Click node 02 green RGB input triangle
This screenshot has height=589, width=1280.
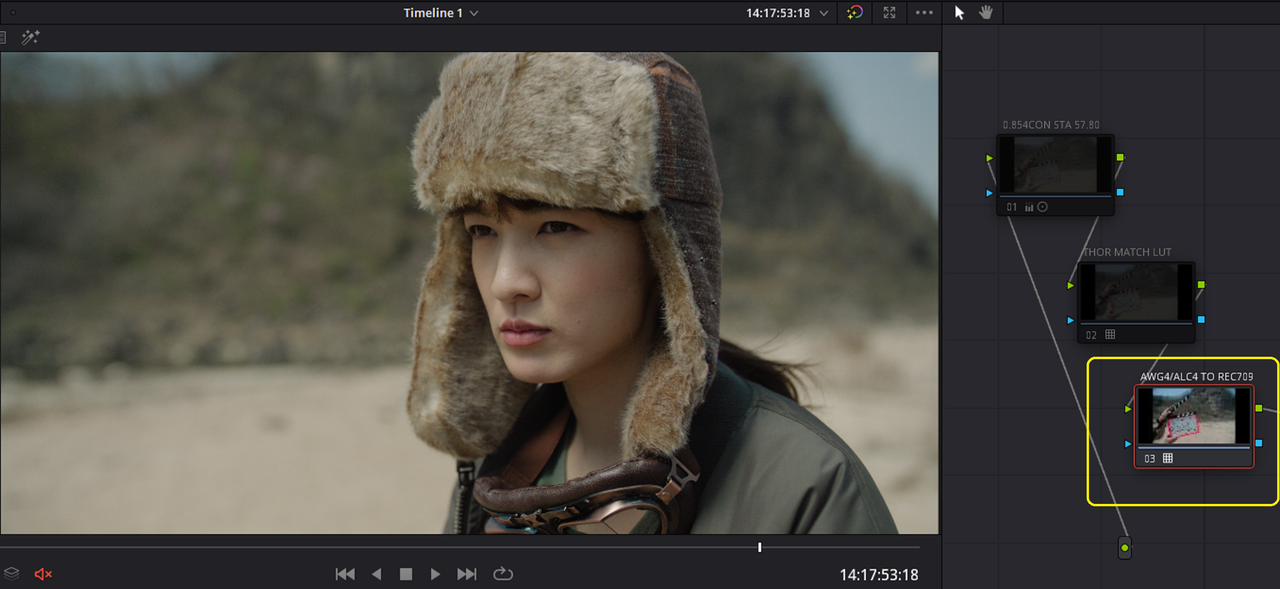[1071, 285]
